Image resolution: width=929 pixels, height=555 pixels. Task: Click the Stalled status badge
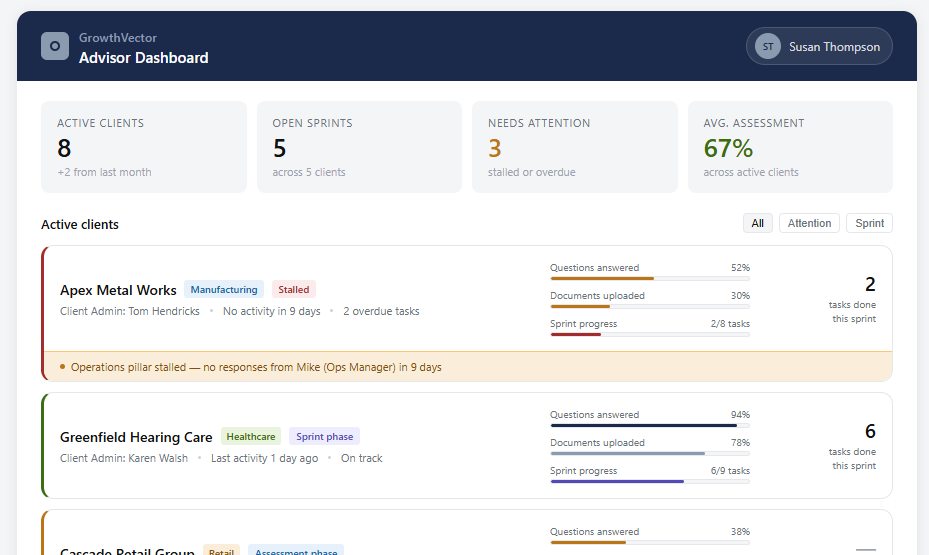pyautogui.click(x=294, y=290)
